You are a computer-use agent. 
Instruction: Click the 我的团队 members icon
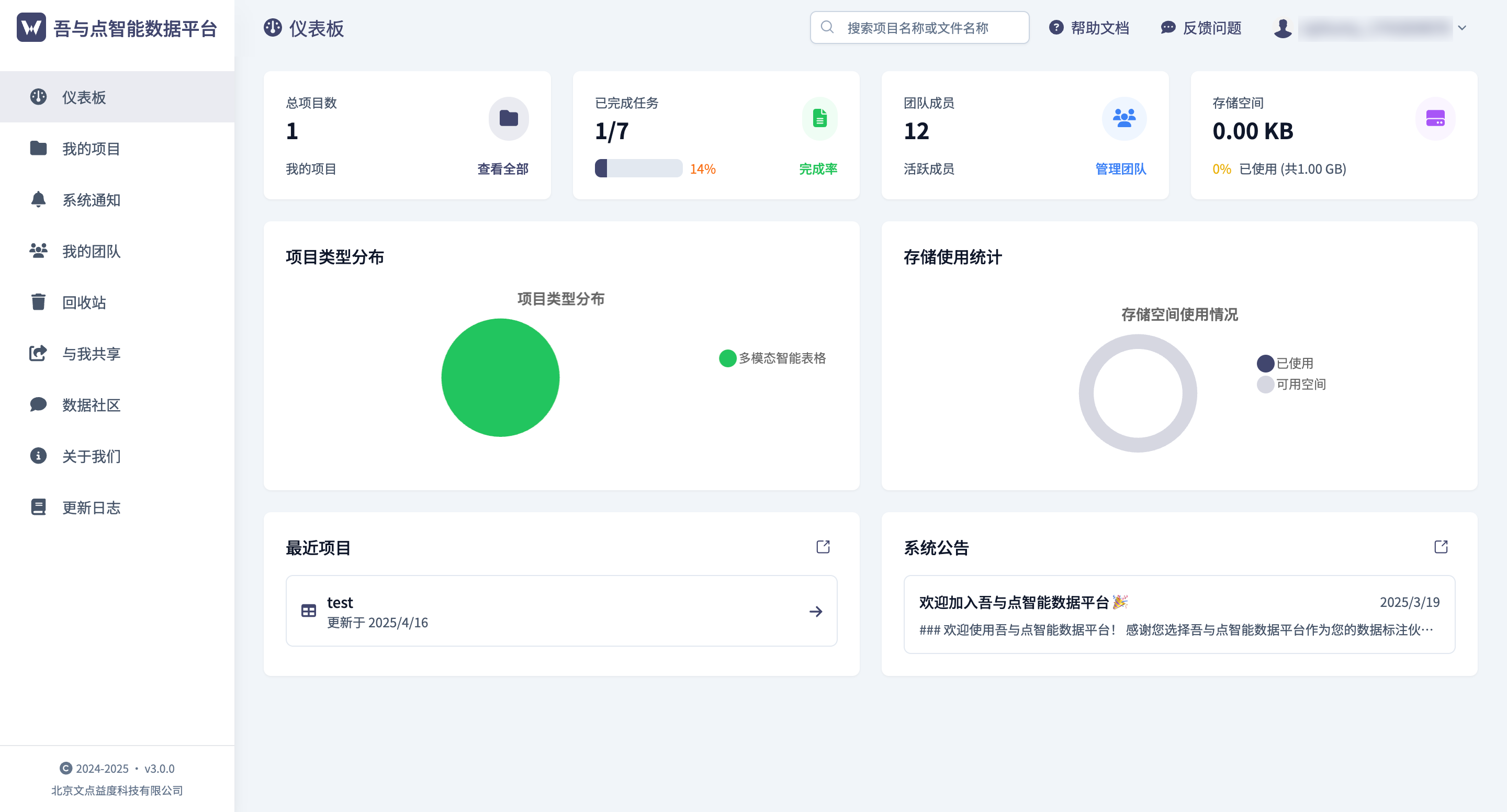click(38, 251)
